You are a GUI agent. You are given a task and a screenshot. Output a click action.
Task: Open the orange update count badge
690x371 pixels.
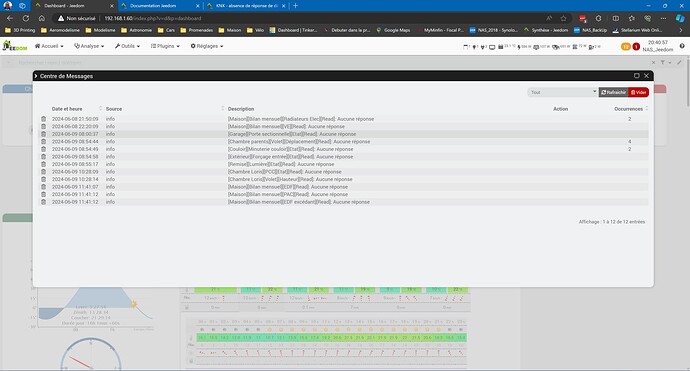click(626, 46)
